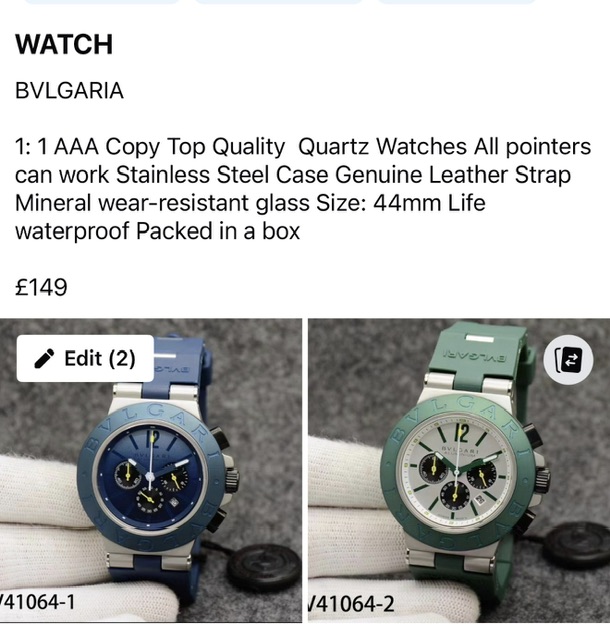Screen dimensions: 610x640
Task: Select the £149 price text
Action: click(41, 287)
